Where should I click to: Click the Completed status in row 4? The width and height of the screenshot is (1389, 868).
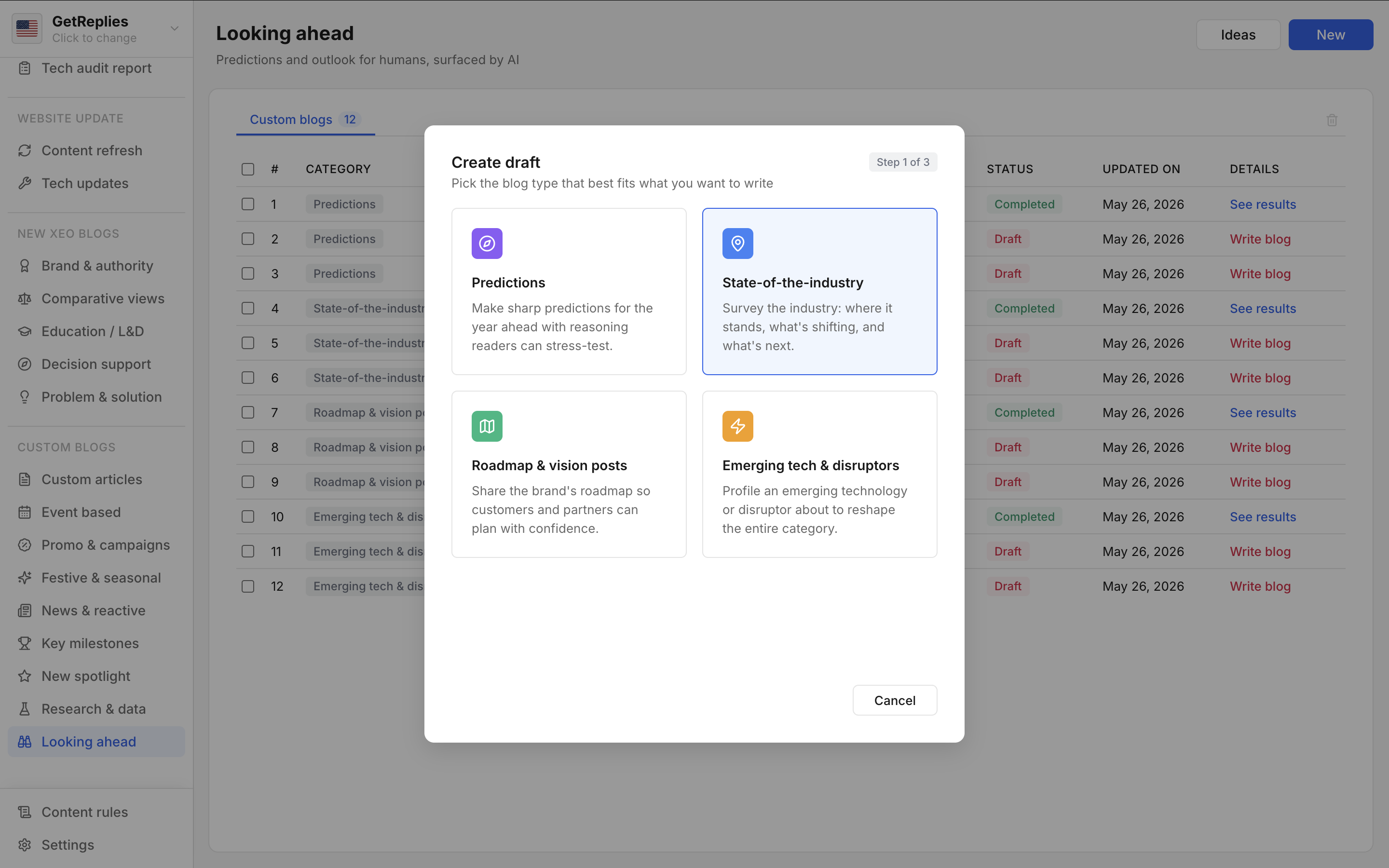pos(1024,308)
